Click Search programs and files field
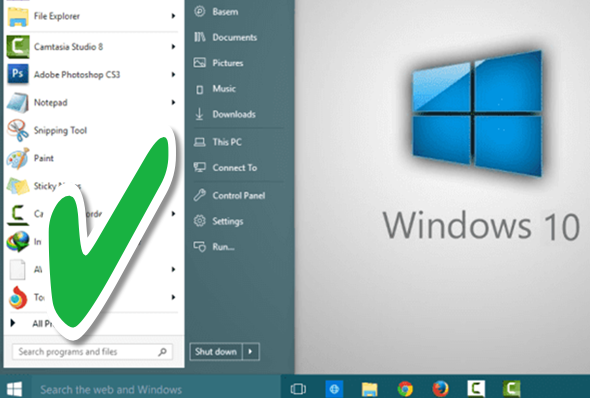This screenshot has height=398, width=590. pyautogui.click(x=93, y=352)
